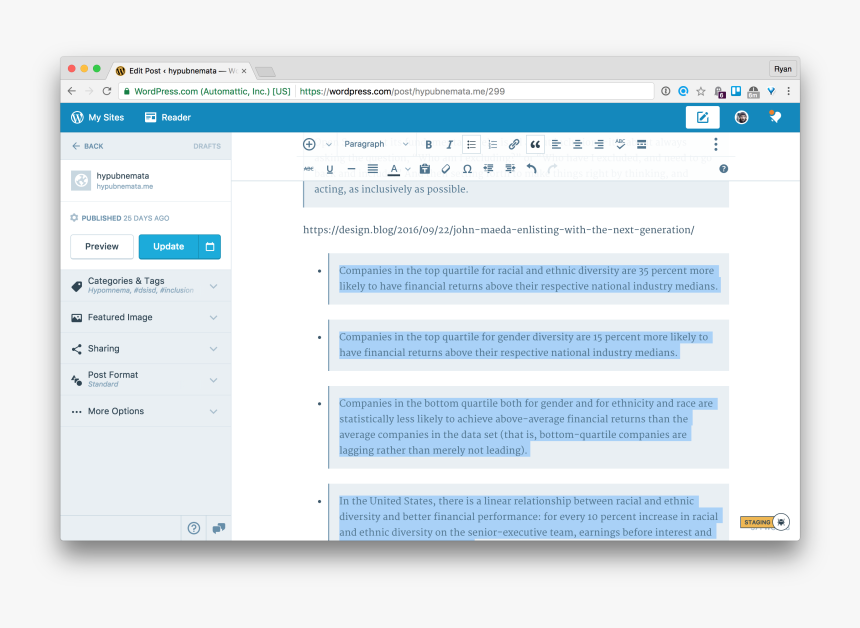Click the Preview button
This screenshot has height=628, width=860.
[x=101, y=246]
